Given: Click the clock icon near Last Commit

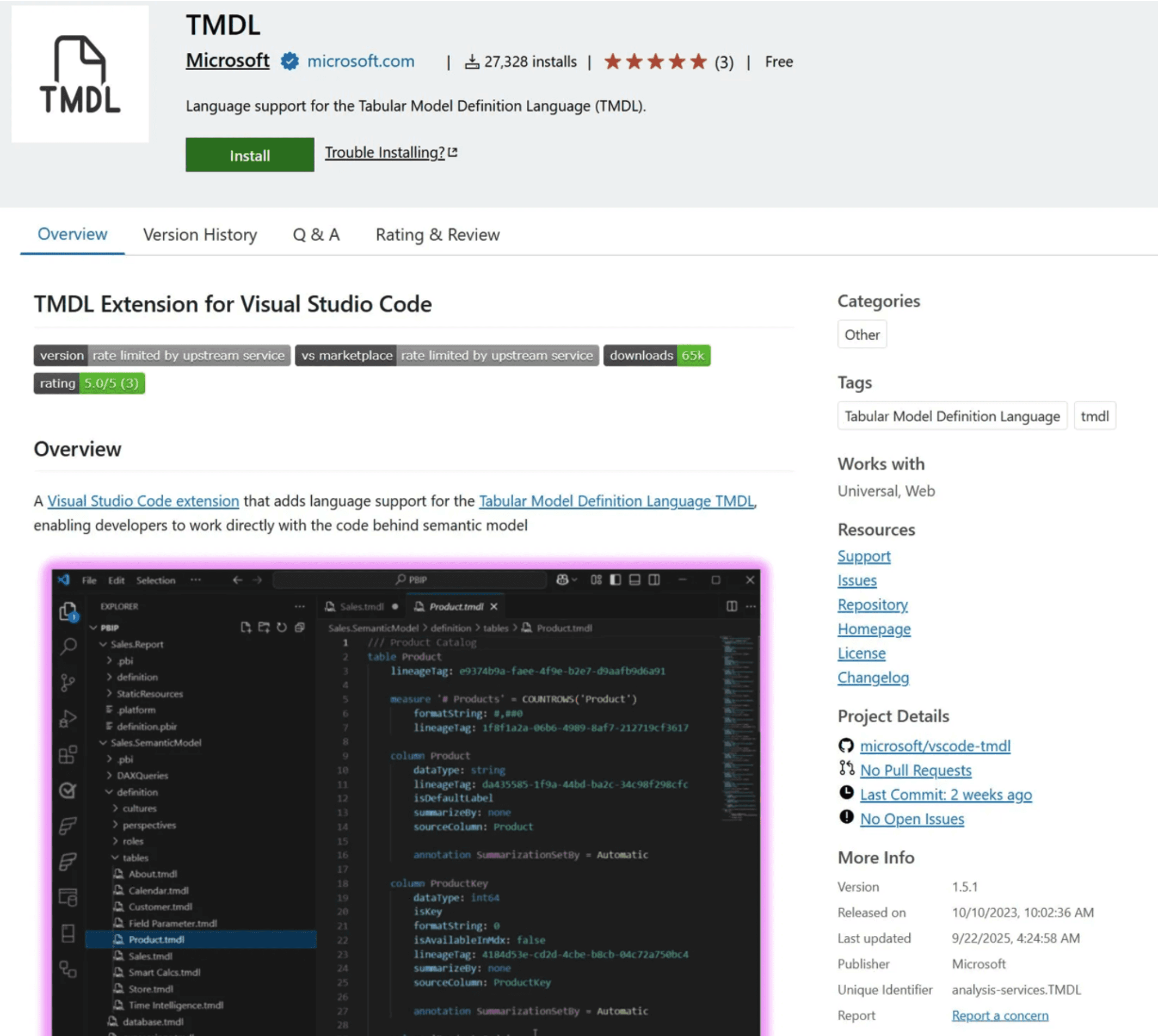Looking at the screenshot, I should [847, 793].
